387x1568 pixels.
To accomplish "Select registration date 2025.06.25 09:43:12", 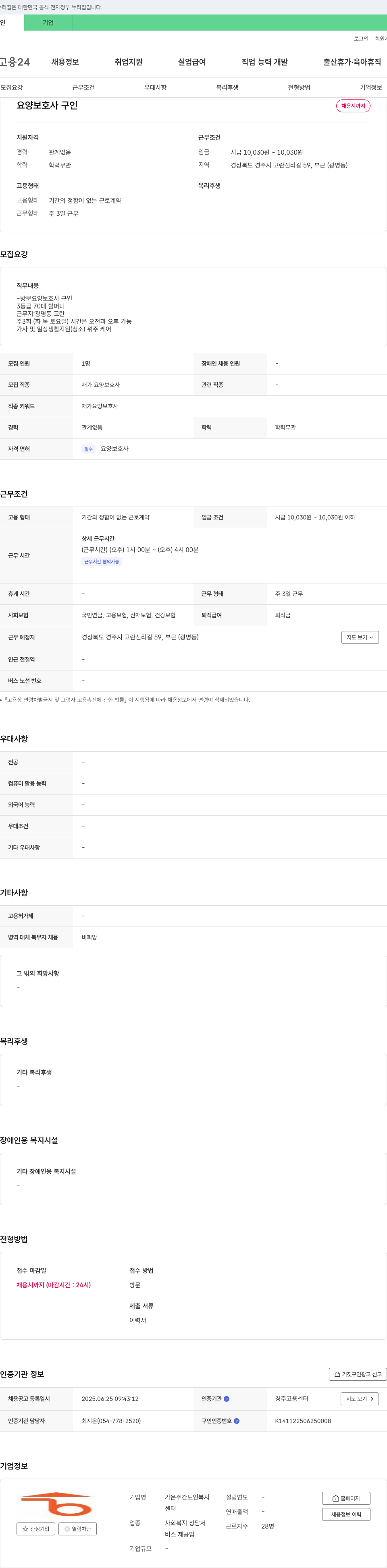I will pos(110,1399).
